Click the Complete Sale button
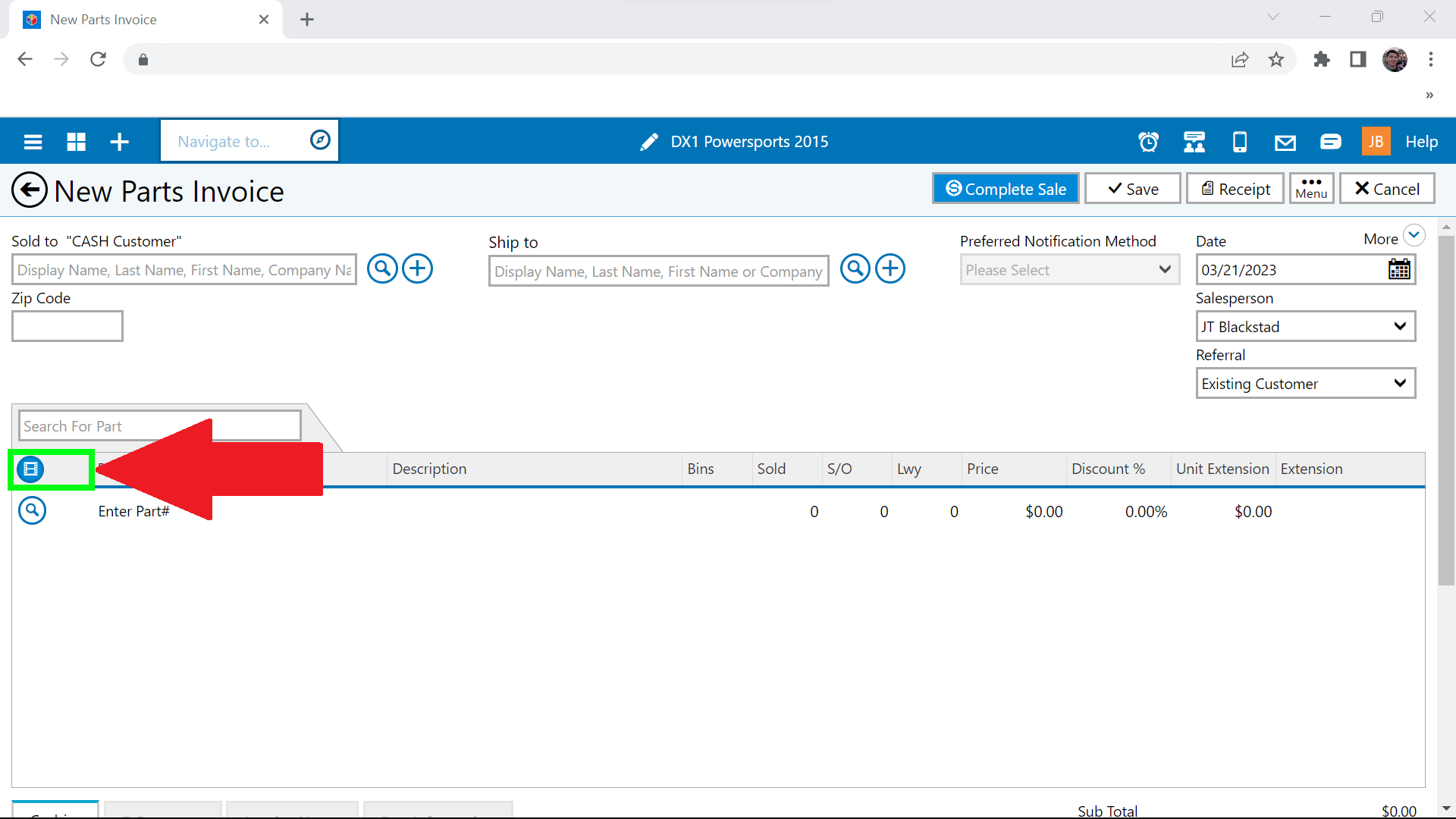 (x=1006, y=189)
